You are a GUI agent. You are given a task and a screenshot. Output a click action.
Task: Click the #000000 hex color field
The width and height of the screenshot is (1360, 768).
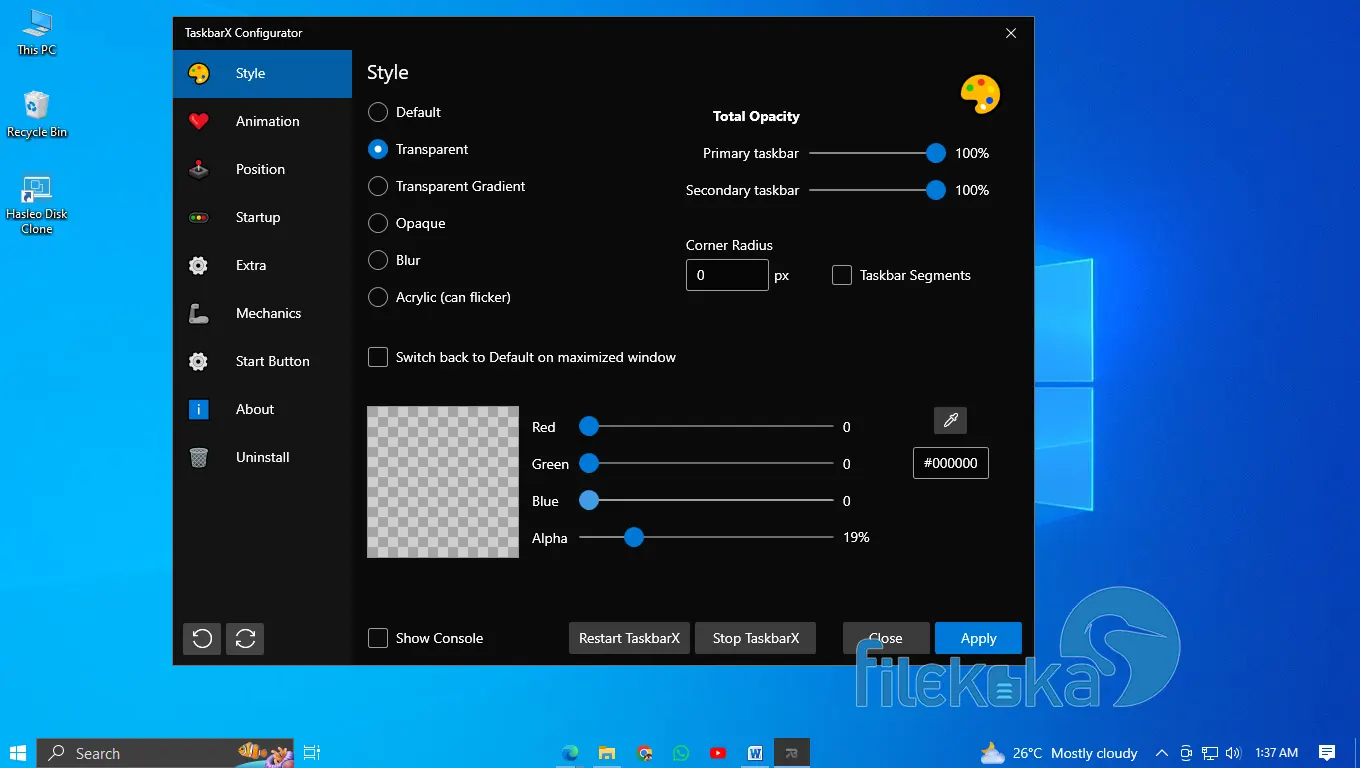point(951,463)
